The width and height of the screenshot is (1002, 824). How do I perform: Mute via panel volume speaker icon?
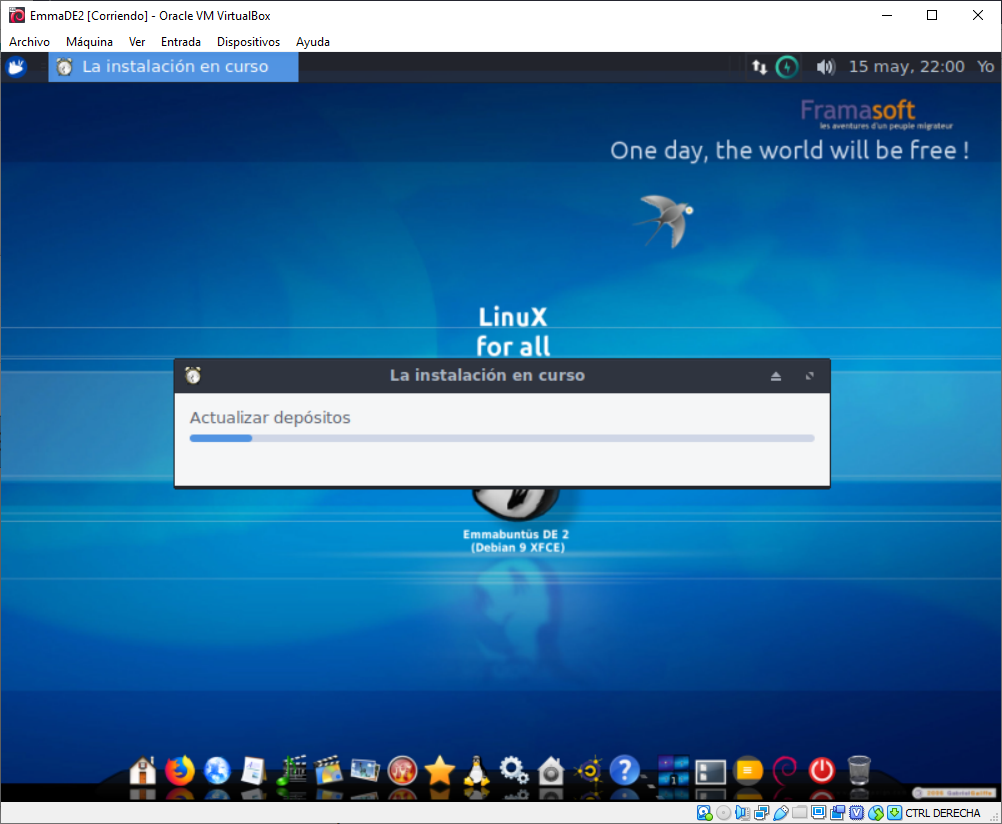(825, 67)
